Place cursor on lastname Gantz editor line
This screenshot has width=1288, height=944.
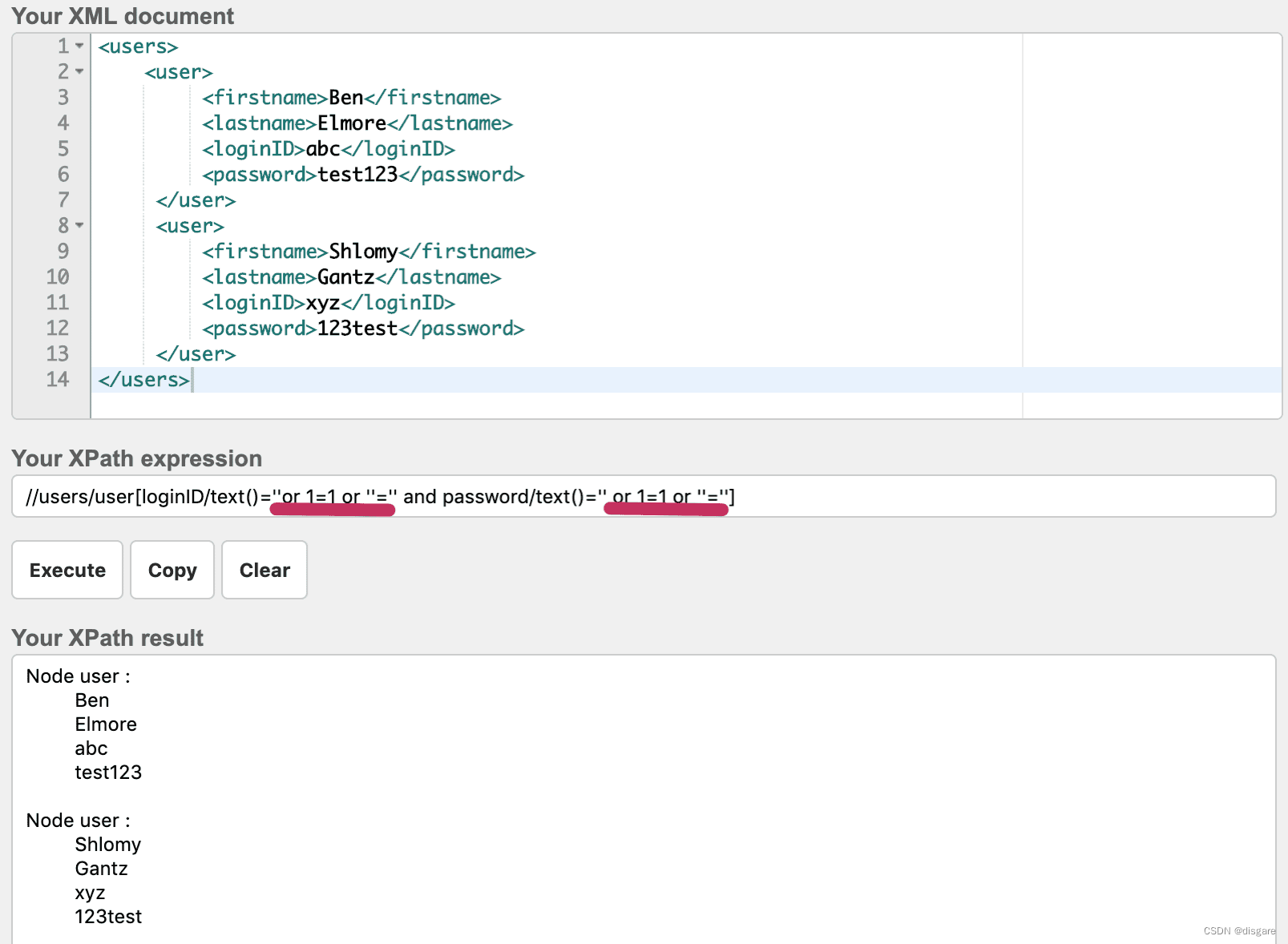[351, 277]
